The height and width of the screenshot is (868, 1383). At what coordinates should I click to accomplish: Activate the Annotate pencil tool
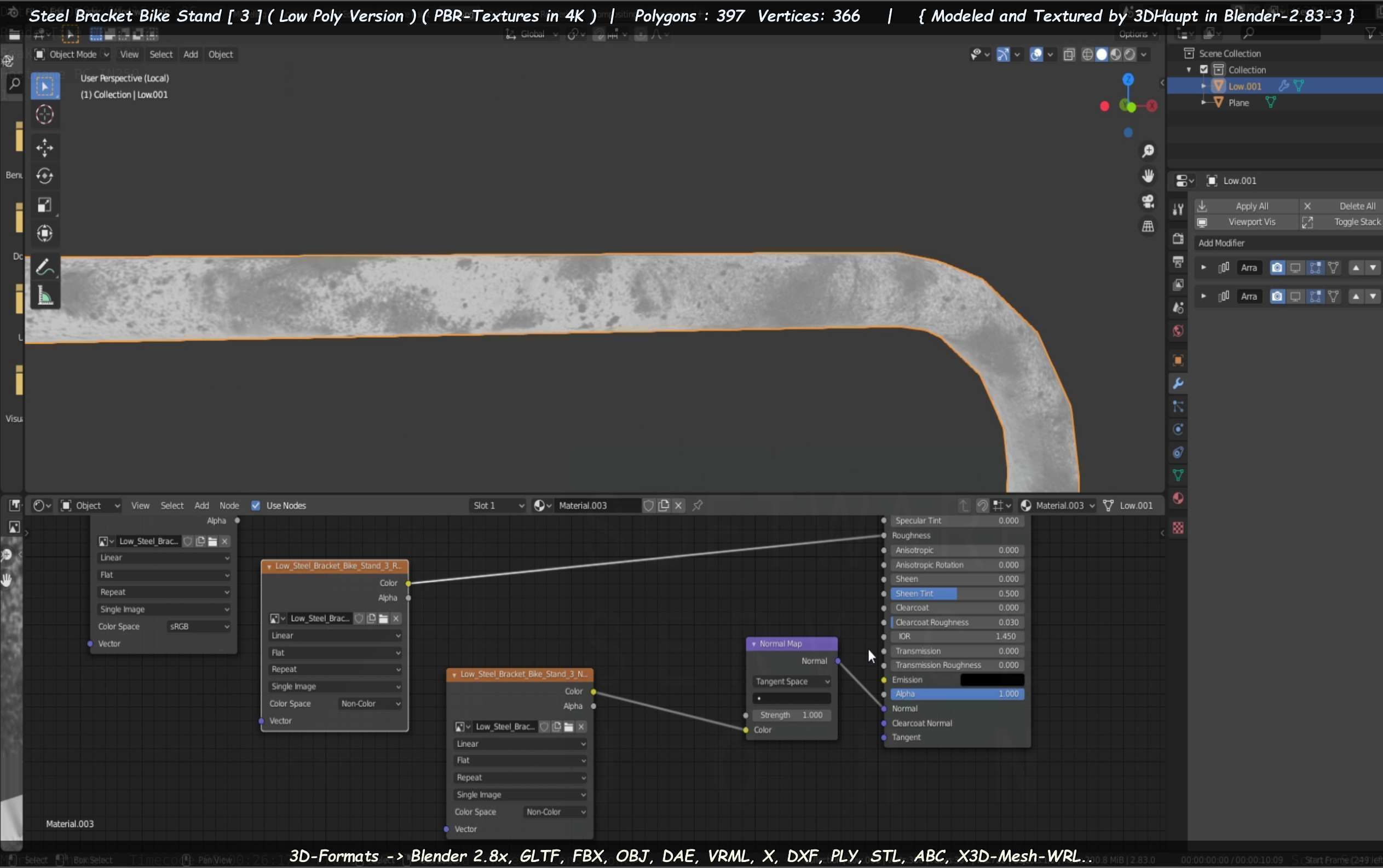[45, 268]
